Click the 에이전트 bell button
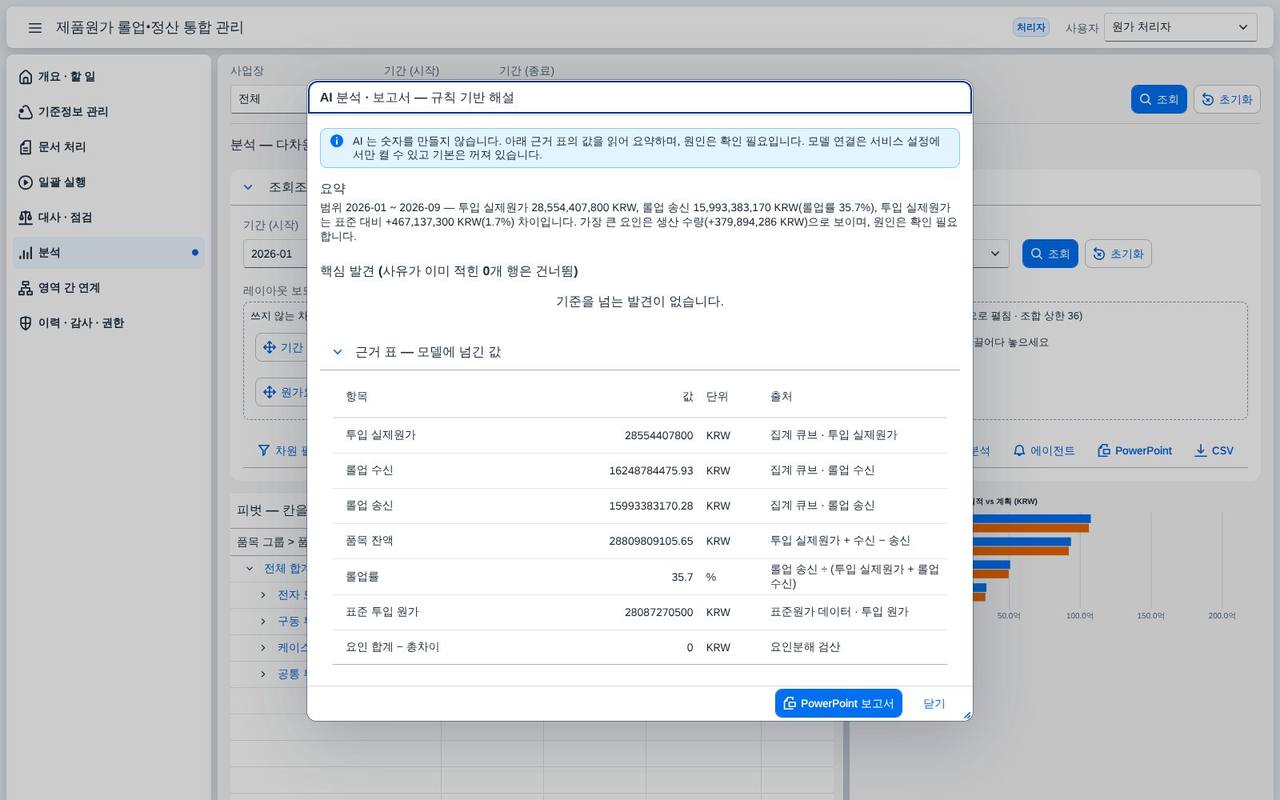The height and width of the screenshot is (800, 1280). point(1044,451)
